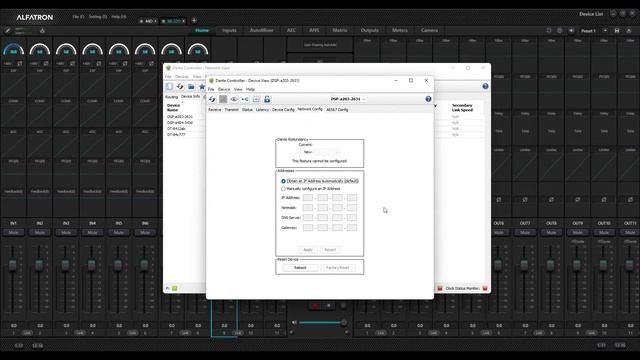Image resolution: width=640 pixels, height=360 pixels.
Task: Open the Camera tab in Alfatron
Action: (429, 30)
